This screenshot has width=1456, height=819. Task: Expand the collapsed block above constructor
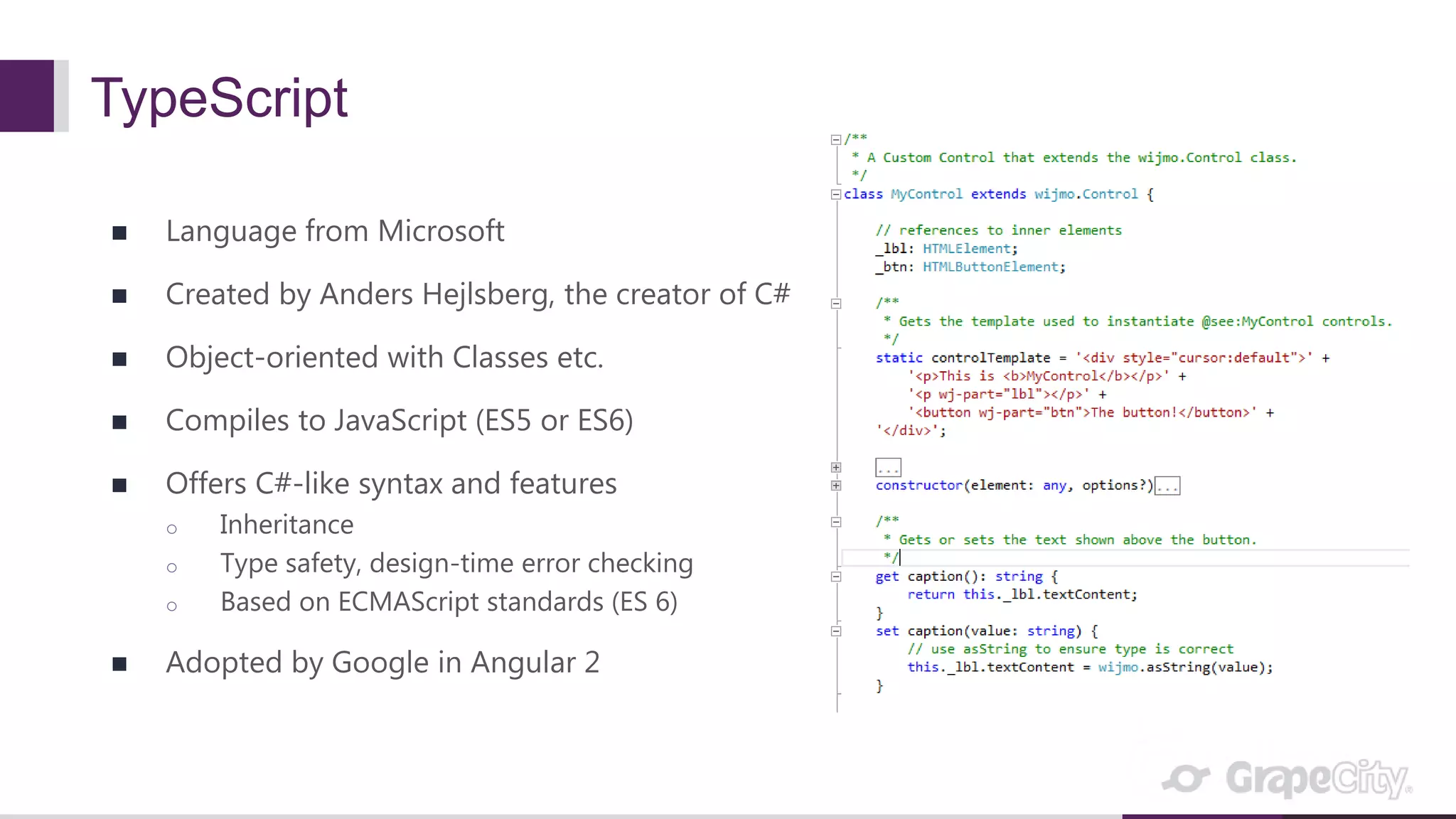(836, 467)
